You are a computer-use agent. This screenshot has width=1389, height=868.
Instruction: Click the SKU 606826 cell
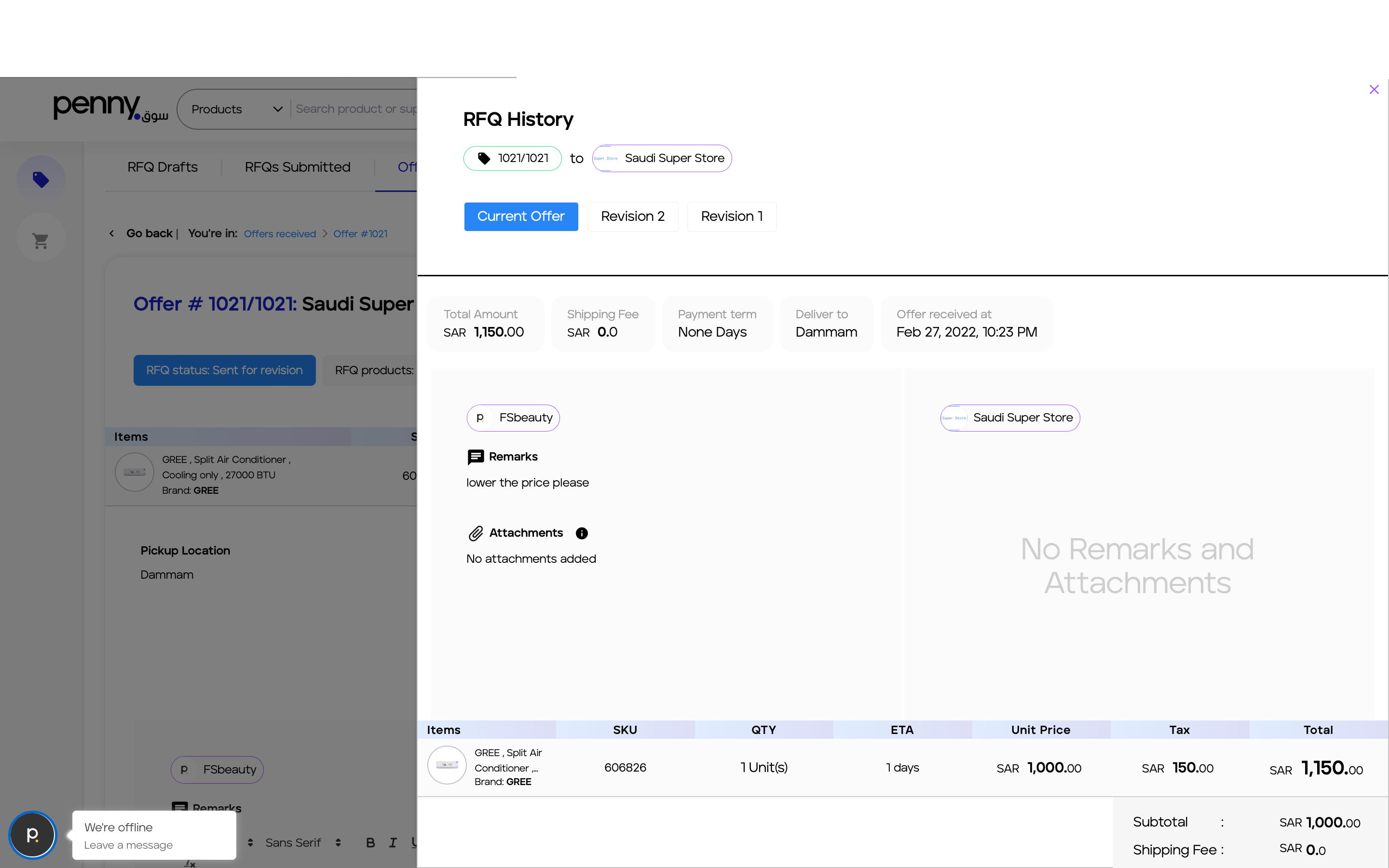[x=625, y=768]
